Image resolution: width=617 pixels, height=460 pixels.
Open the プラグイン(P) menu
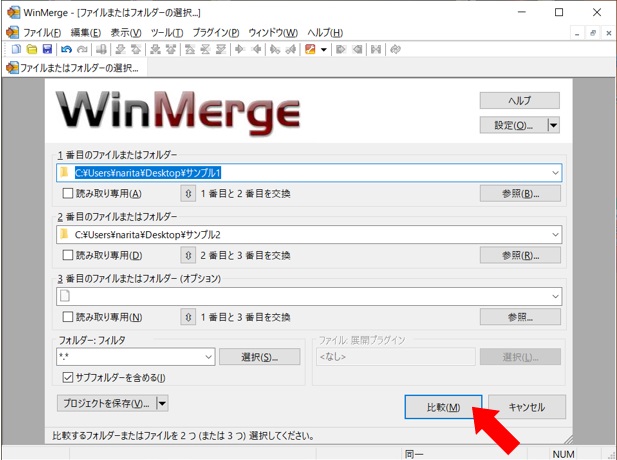(x=216, y=33)
